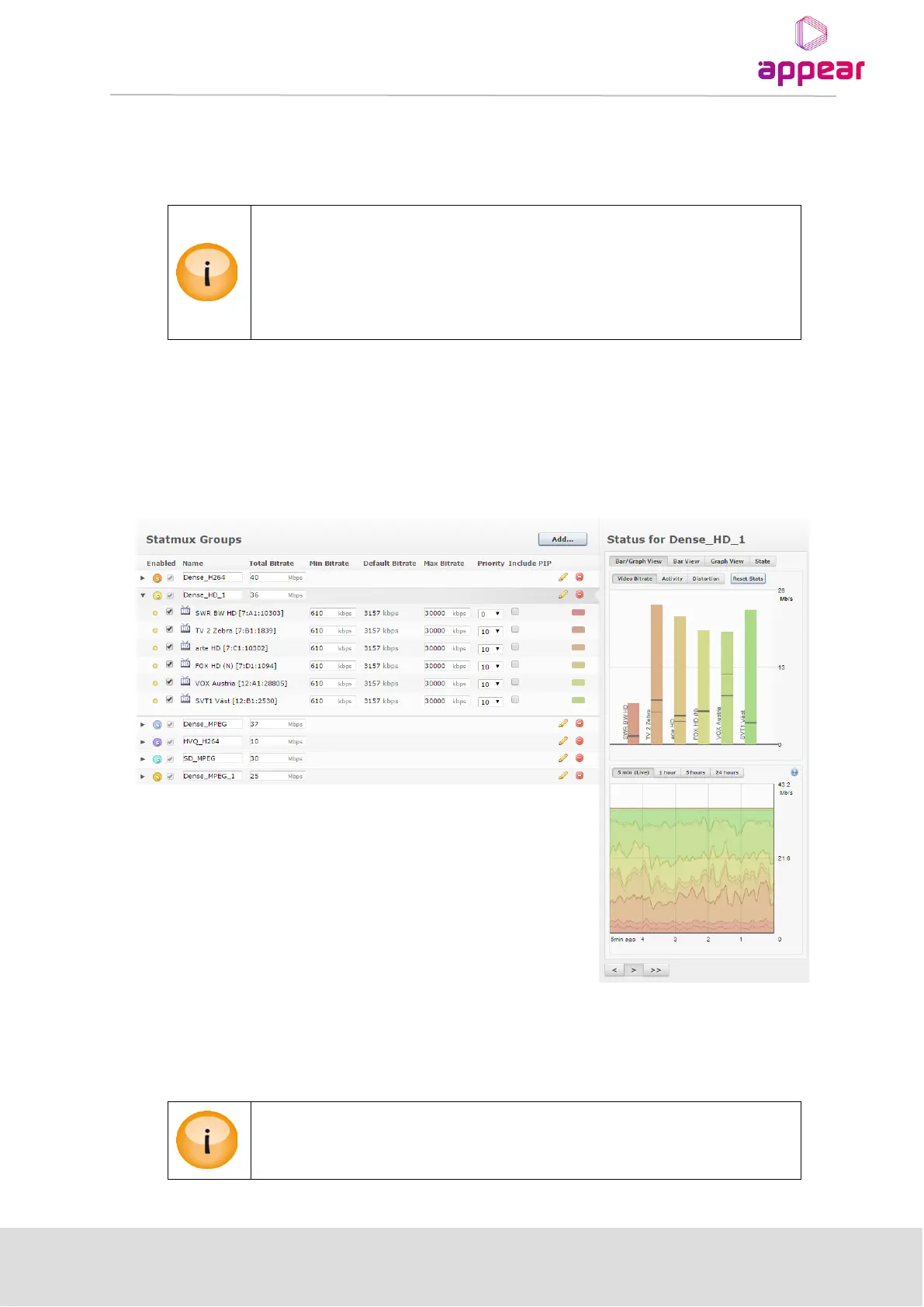Enable Include PIP for arte HD
Screen dimensions: 924x1307
click(x=515, y=647)
